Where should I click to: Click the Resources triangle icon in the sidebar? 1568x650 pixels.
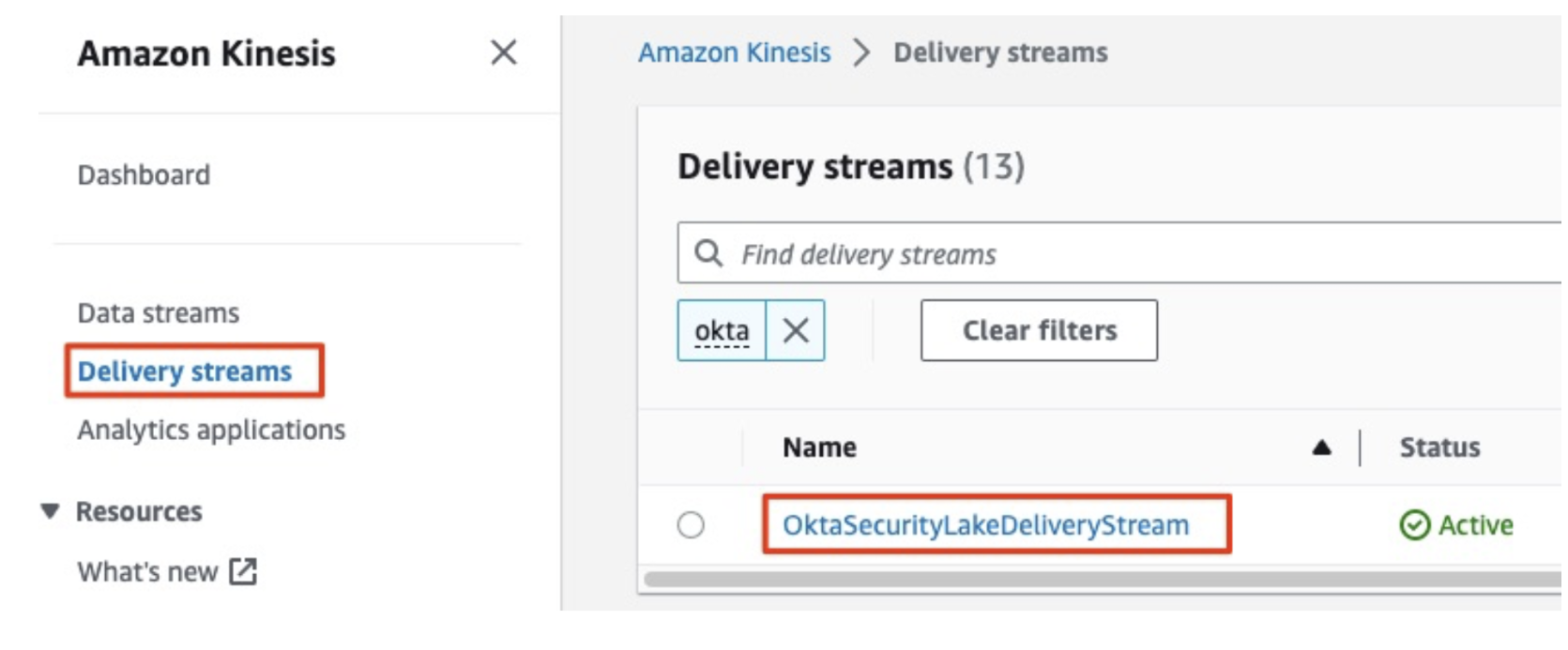tap(48, 511)
